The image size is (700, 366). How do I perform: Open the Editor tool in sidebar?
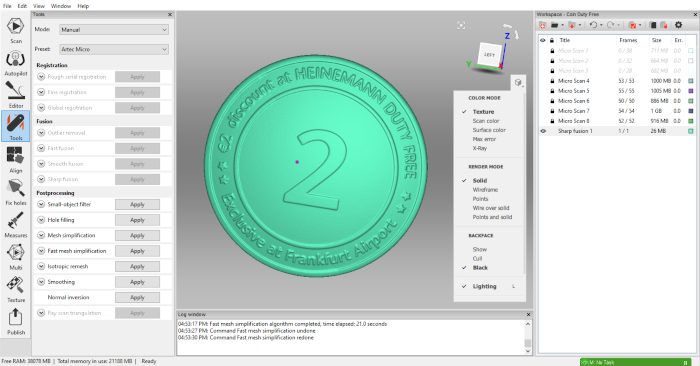[x=16, y=95]
